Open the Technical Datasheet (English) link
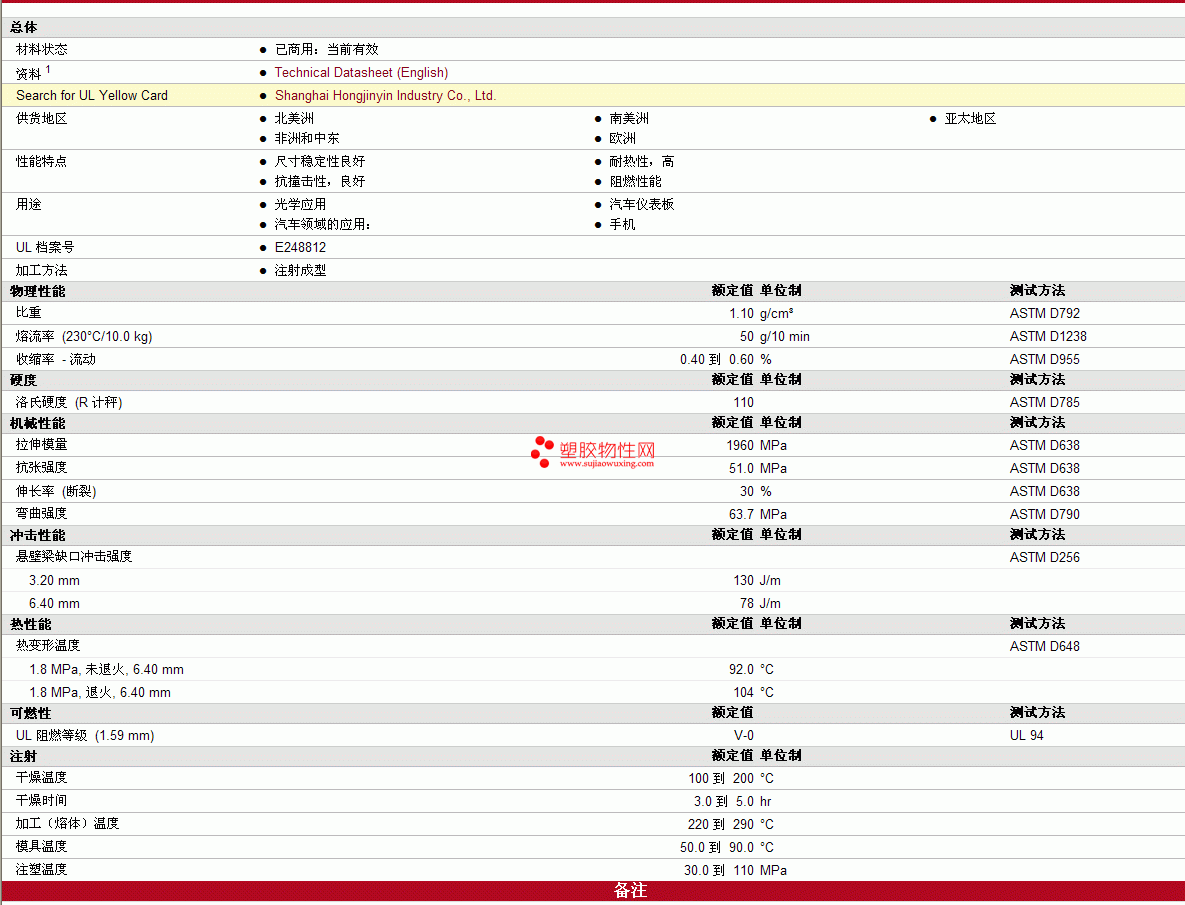 point(361,73)
